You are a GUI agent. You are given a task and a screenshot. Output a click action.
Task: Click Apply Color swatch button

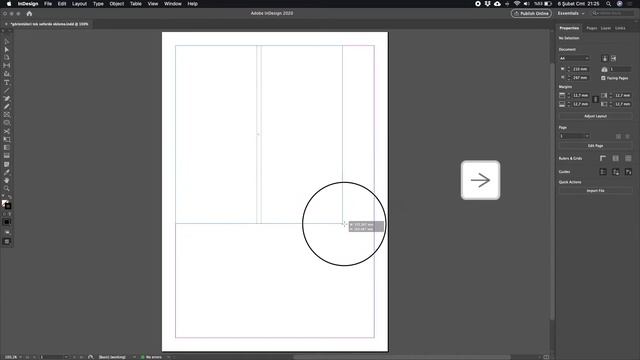pos(7,222)
